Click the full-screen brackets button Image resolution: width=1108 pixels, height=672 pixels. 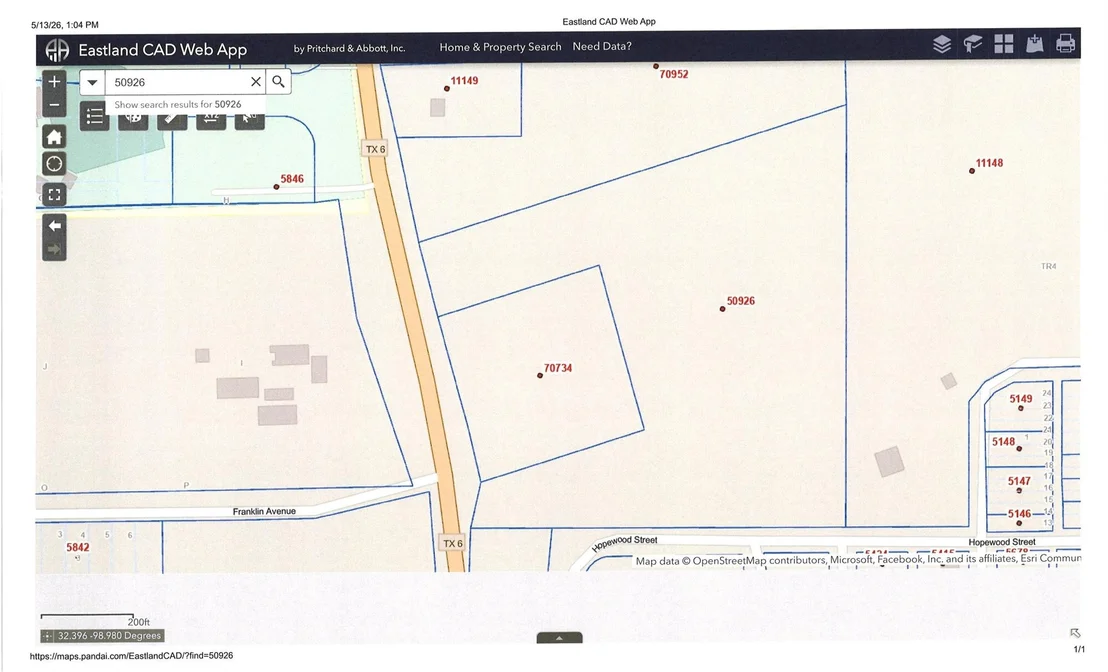click(x=54, y=194)
